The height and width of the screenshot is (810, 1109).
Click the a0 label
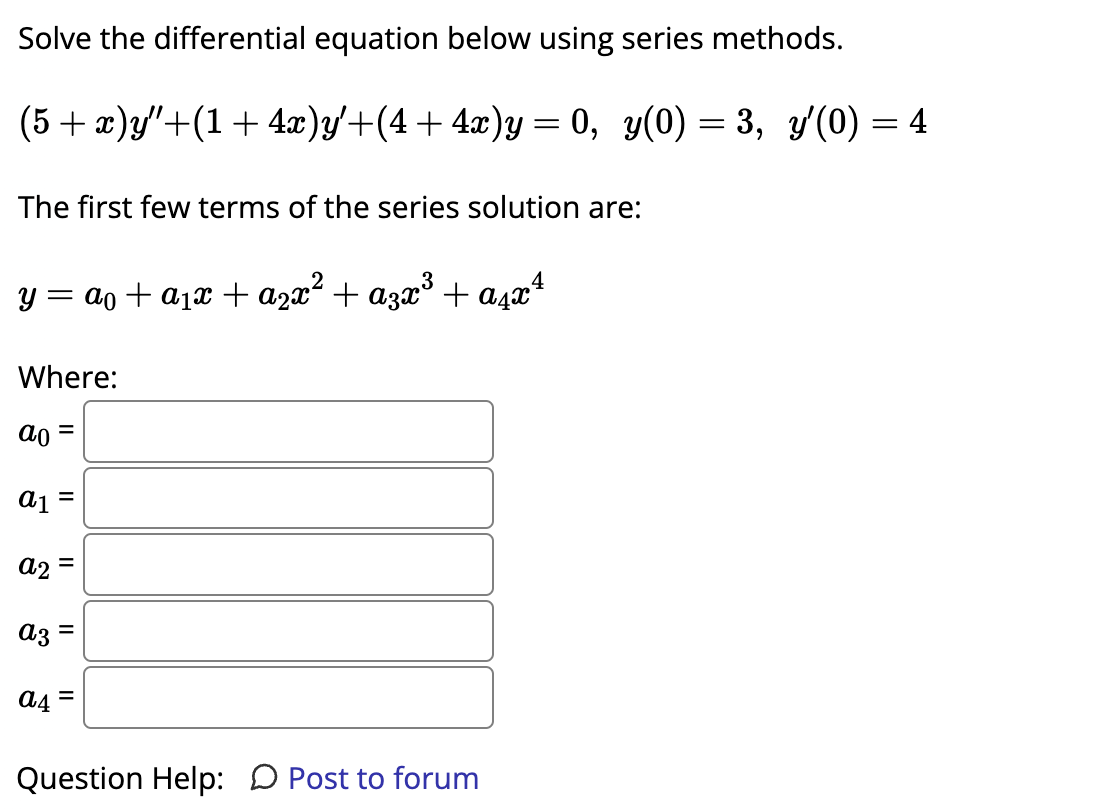coord(40,432)
